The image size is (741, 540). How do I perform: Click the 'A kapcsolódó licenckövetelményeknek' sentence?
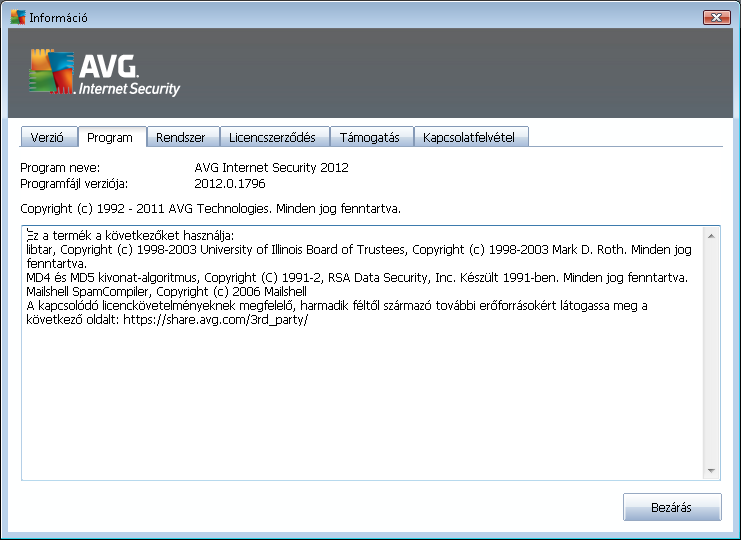pos(337,312)
